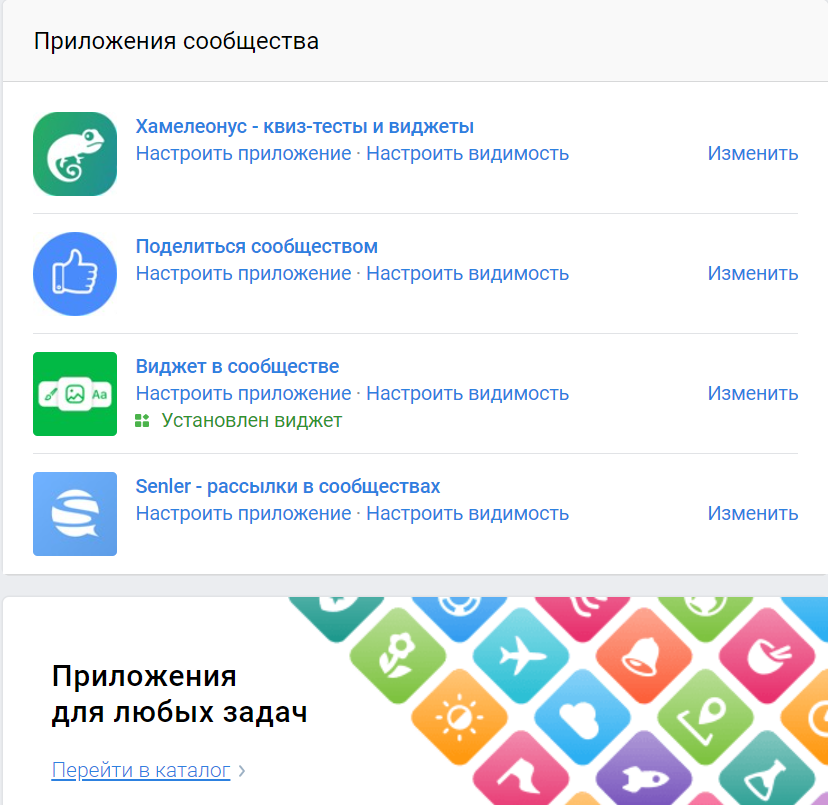Open the Поделиться сообществом thumbs-up icon
This screenshot has width=828, height=805.
click(x=75, y=274)
